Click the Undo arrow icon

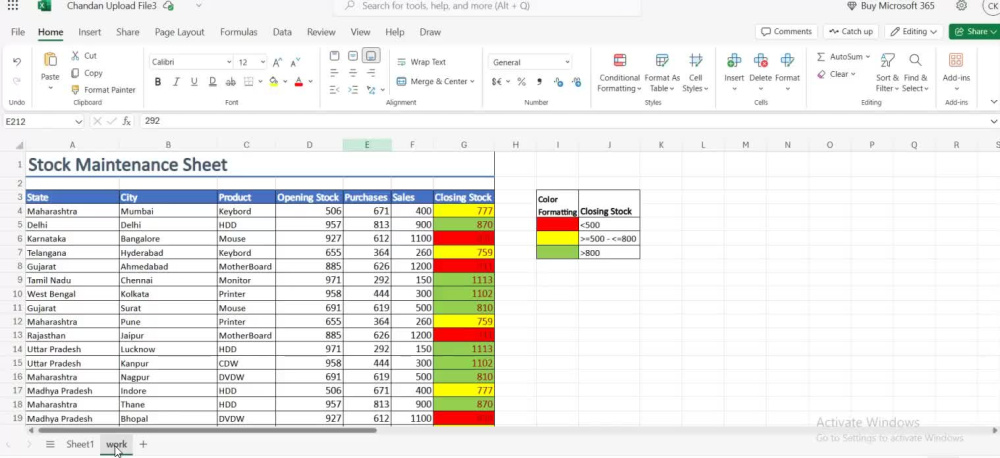tap(17, 62)
